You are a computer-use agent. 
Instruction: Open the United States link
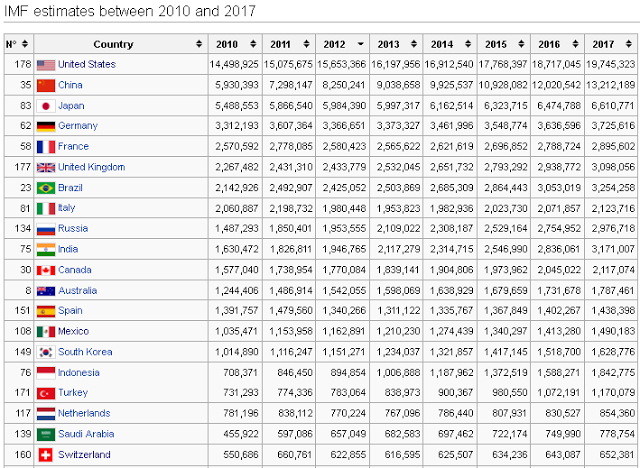pyautogui.click(x=87, y=64)
